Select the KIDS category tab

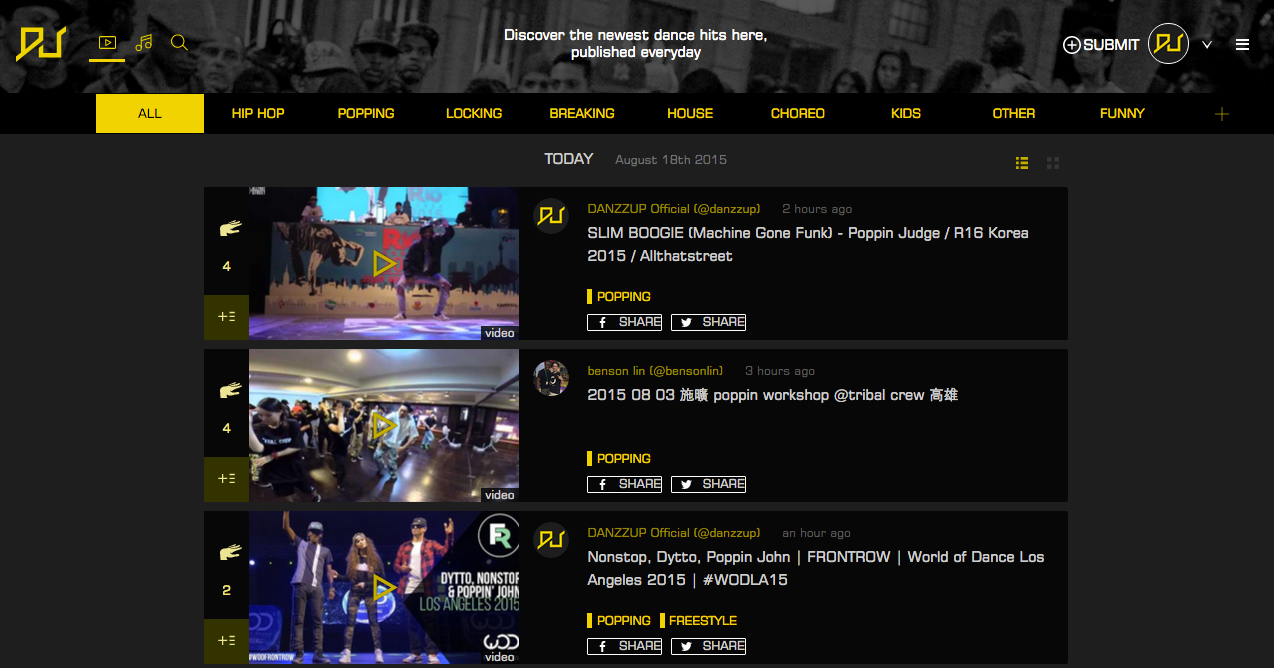906,113
